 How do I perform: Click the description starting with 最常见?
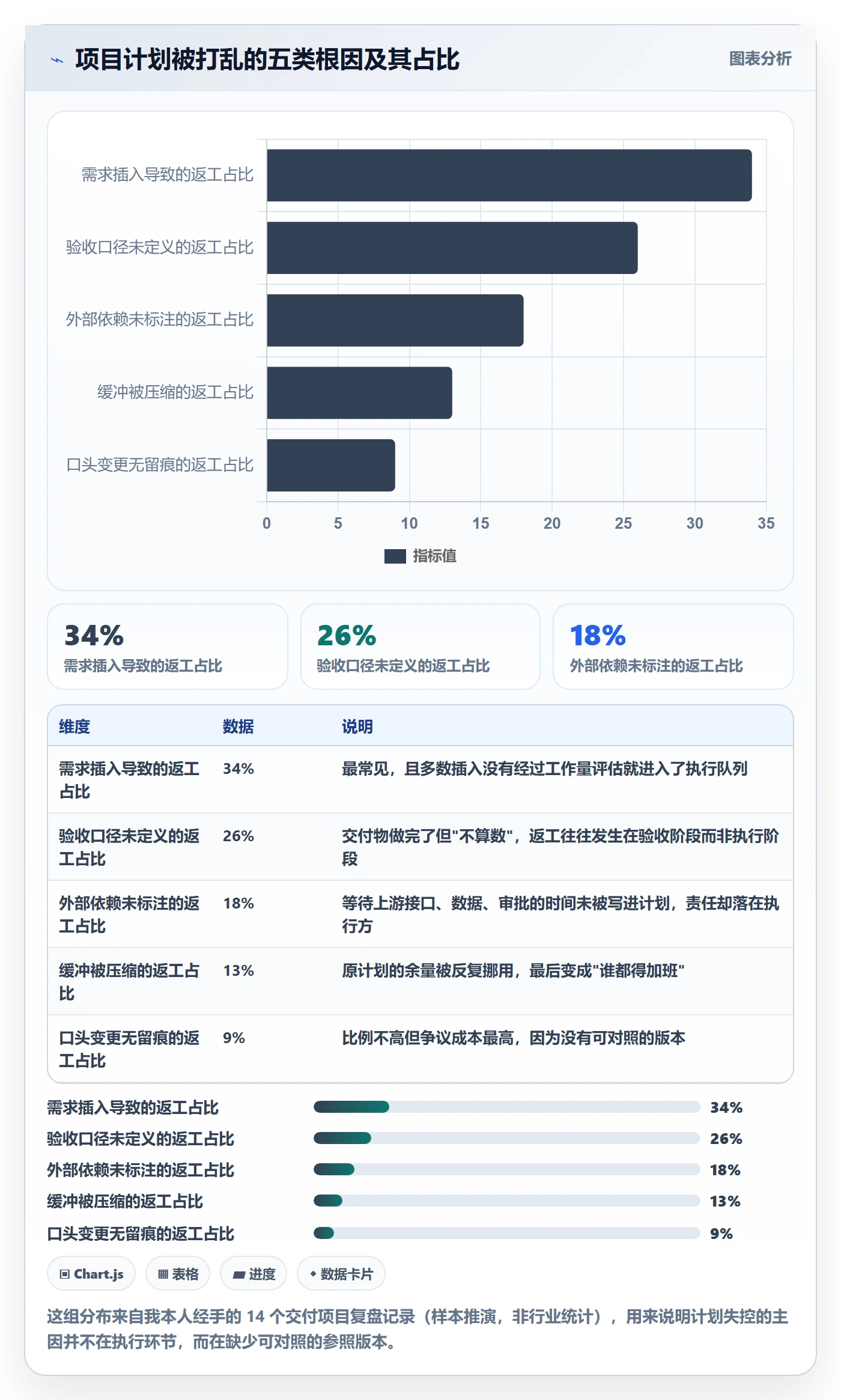[544, 768]
